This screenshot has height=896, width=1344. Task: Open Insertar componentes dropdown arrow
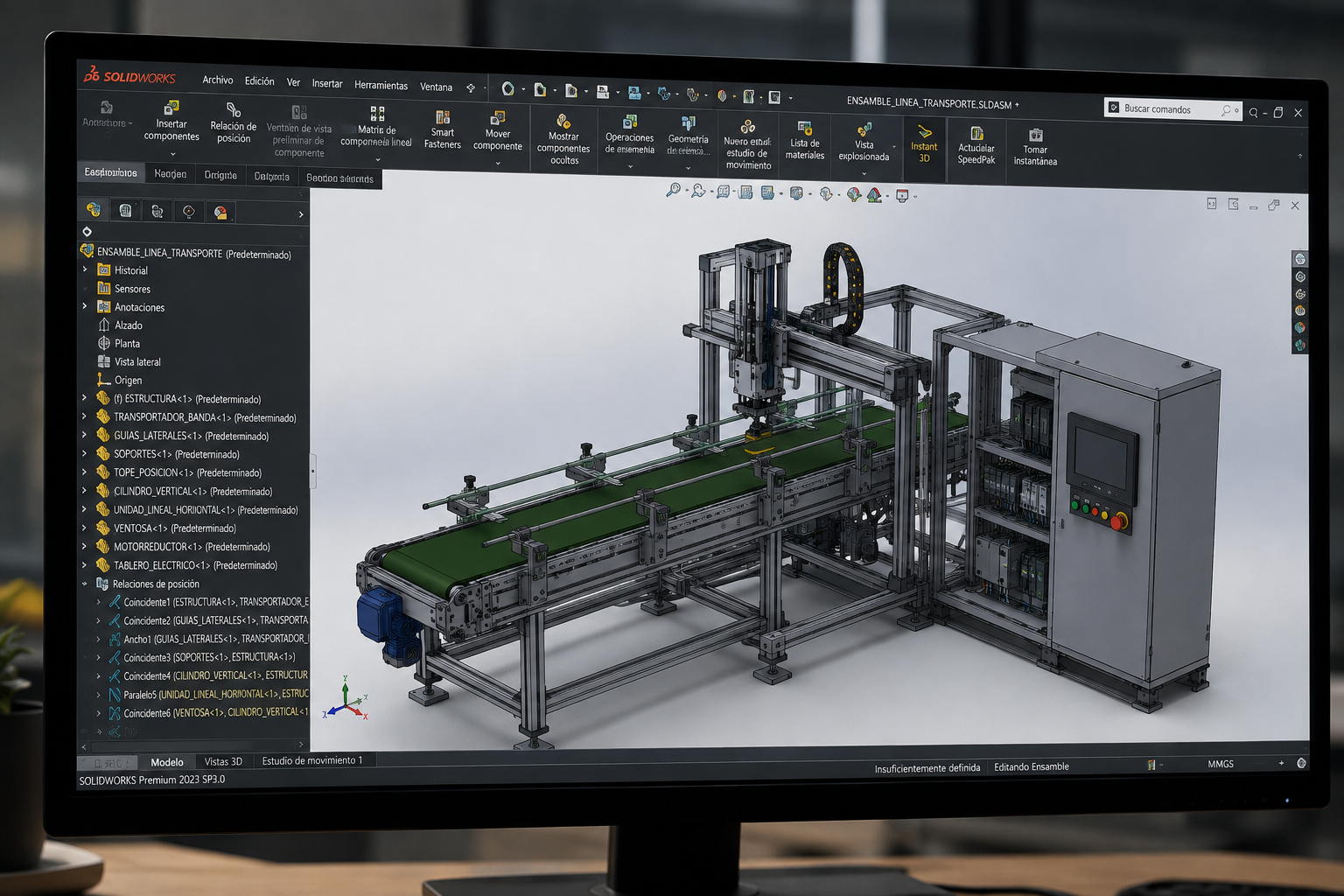[x=172, y=154]
